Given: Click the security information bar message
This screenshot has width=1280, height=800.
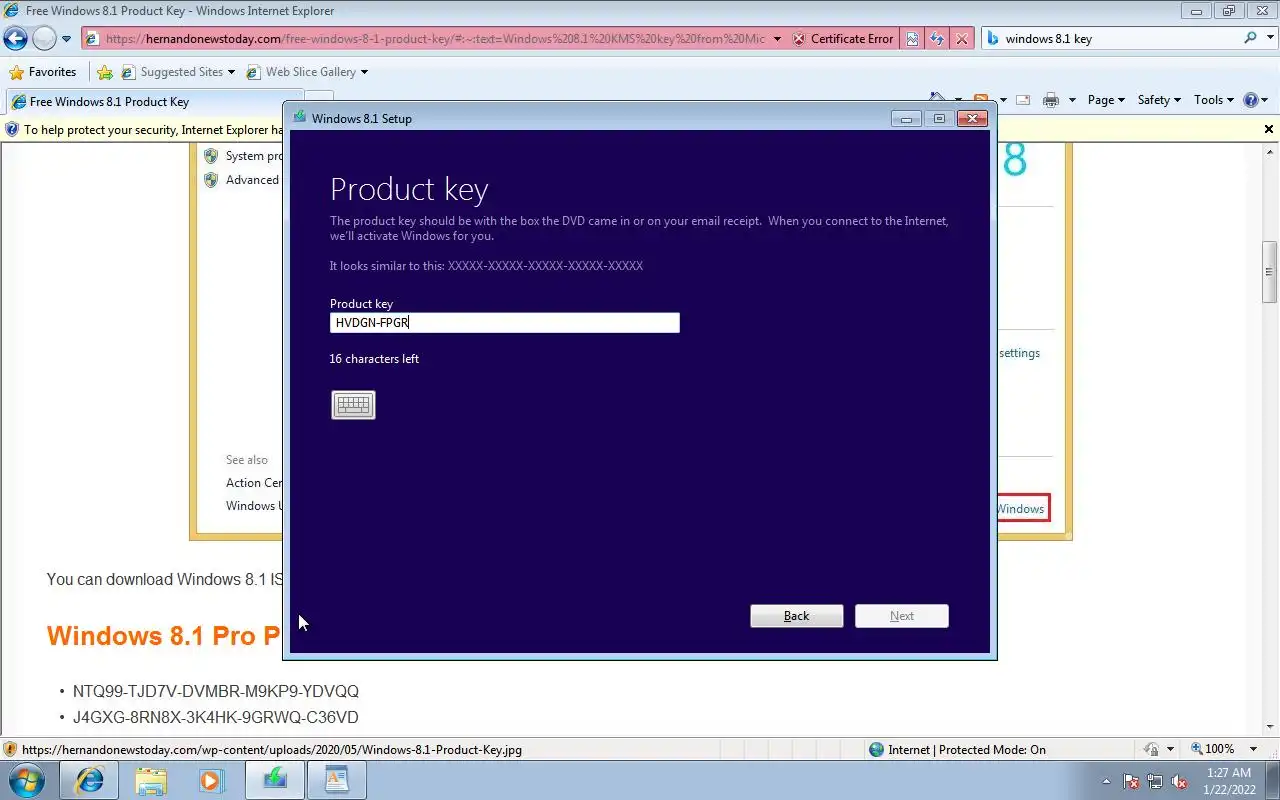Looking at the screenshot, I should pos(153,130).
